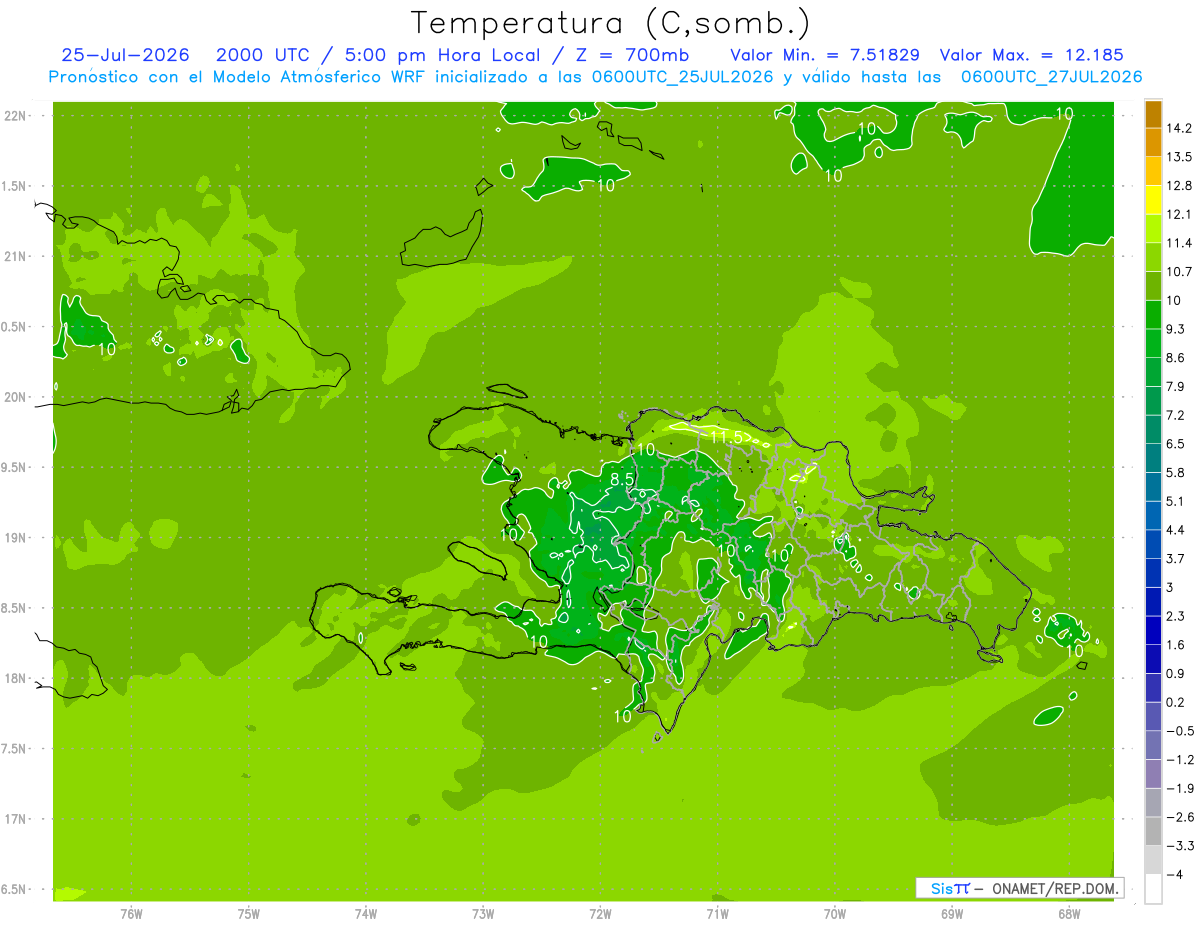
Task: Click the "68W" longitude axis label
Action: tap(1069, 913)
